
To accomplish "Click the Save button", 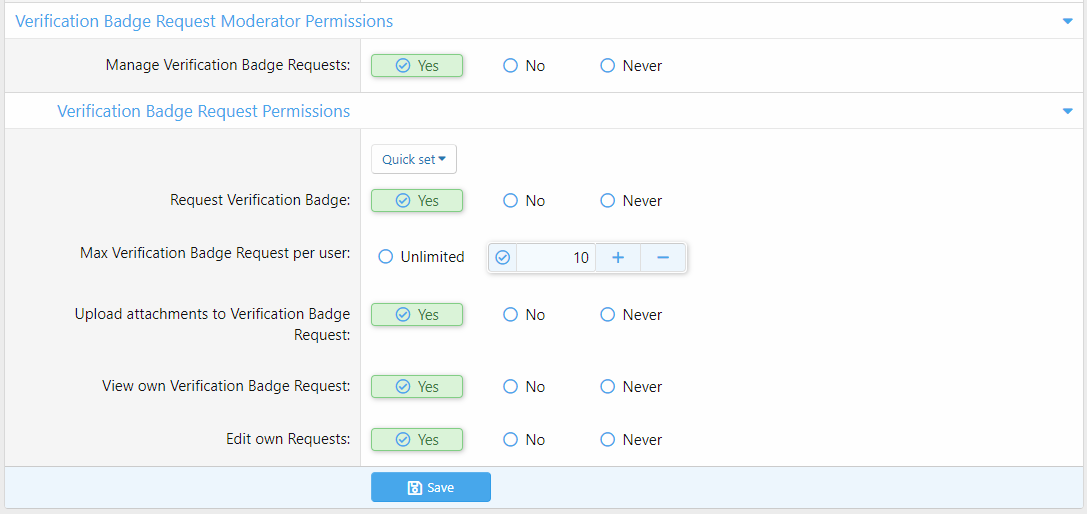I will [431, 488].
